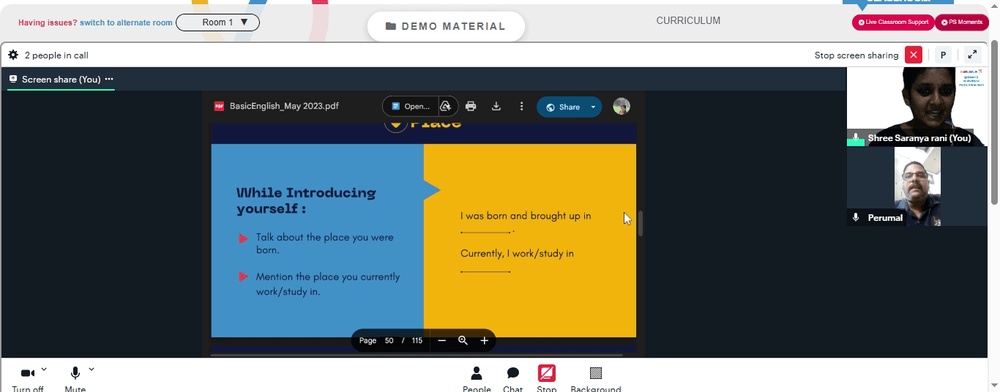
Task: Click the PDF file icon beside filename
Action: [x=219, y=106]
